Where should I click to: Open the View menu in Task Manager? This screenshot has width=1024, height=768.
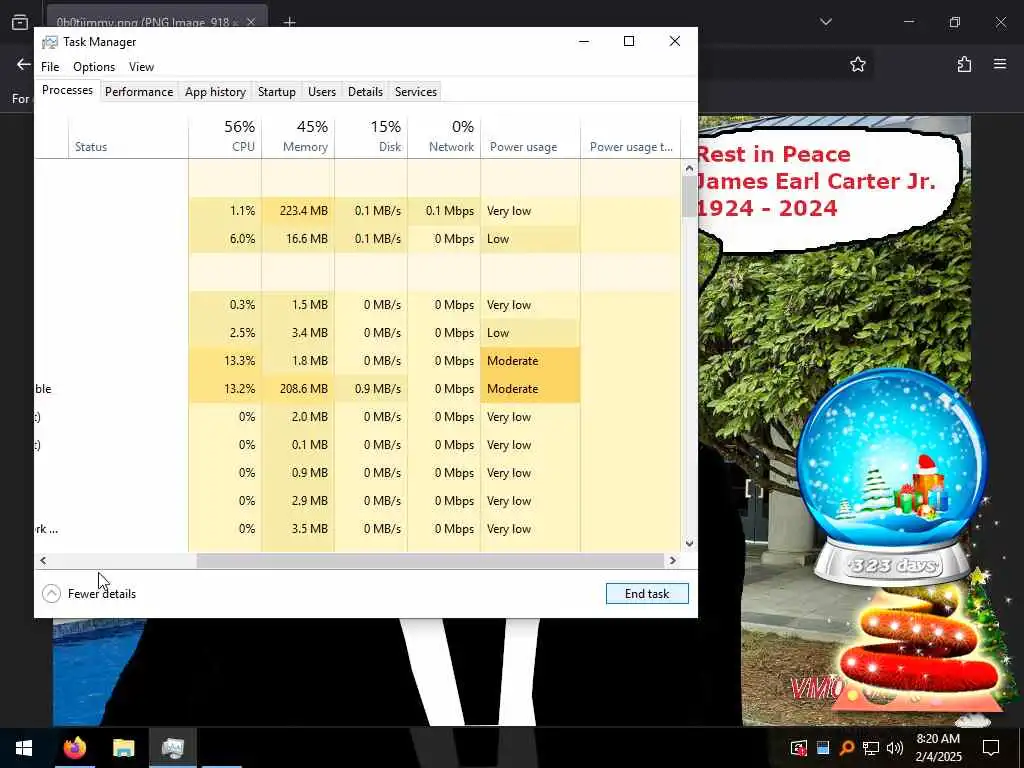pos(141,67)
